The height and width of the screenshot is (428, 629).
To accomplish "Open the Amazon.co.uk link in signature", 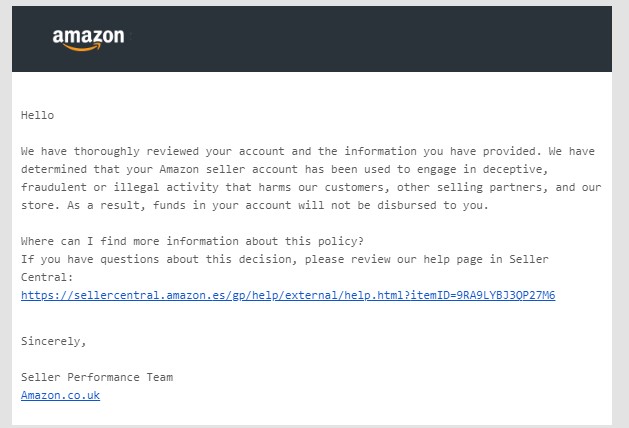I will [60, 396].
